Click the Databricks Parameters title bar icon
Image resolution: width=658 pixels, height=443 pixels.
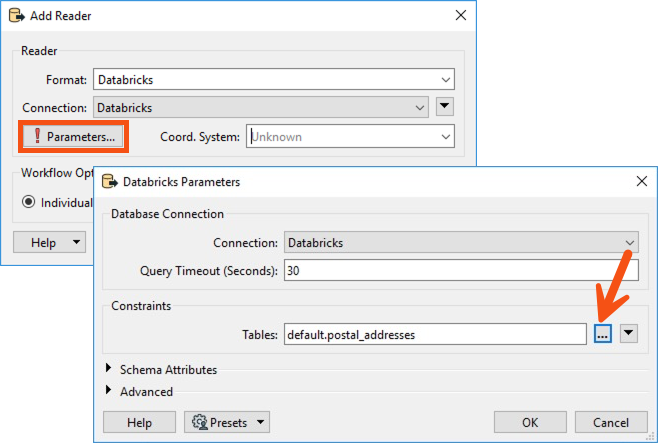tap(110, 181)
